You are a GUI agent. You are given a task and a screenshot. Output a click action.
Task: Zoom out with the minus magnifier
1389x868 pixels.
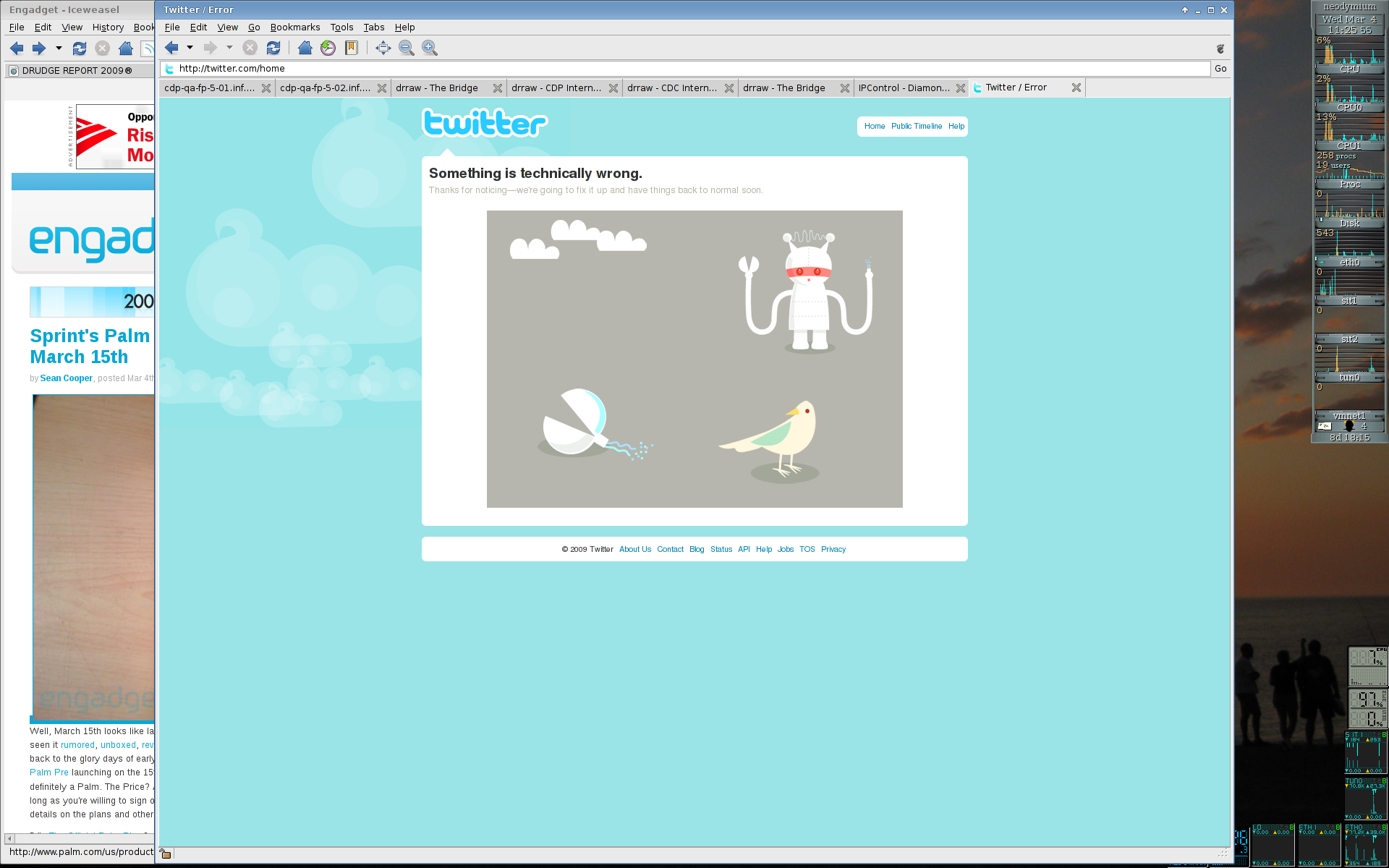[407, 48]
